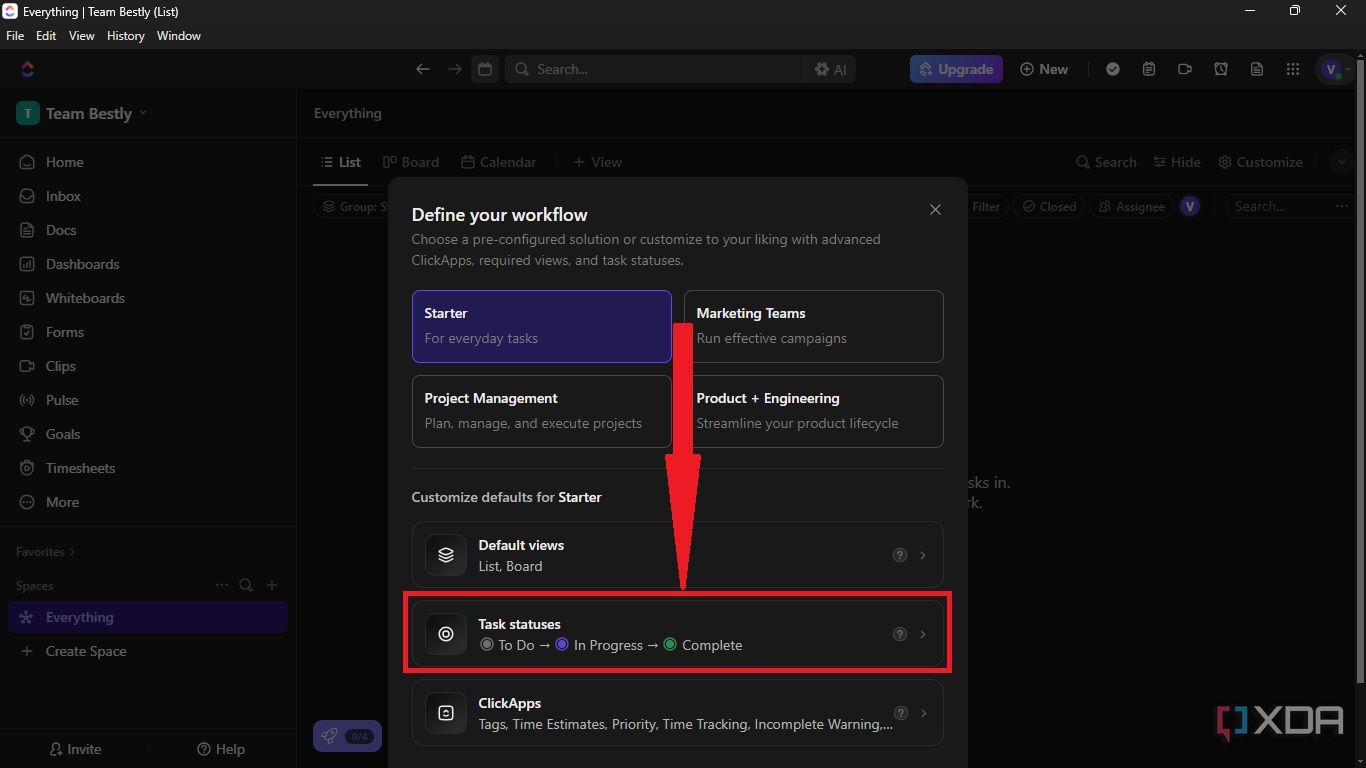Expand the ClickApps setting
1366x768 pixels.
tap(677, 713)
